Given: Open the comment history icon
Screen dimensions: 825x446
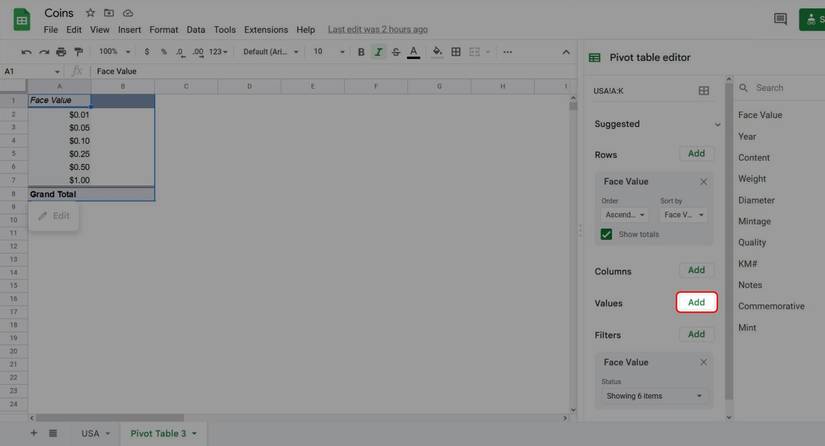Looking at the screenshot, I should [x=780, y=19].
